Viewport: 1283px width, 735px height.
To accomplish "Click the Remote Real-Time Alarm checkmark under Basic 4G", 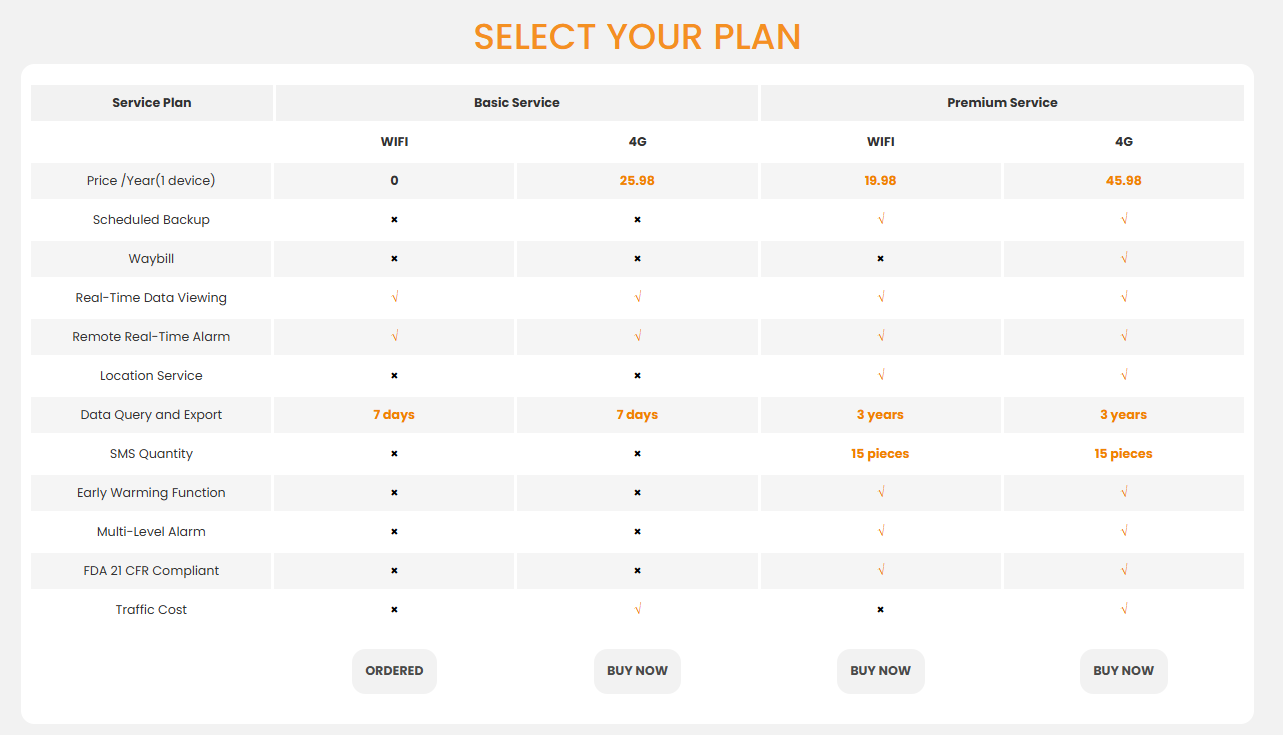I will (638, 336).
